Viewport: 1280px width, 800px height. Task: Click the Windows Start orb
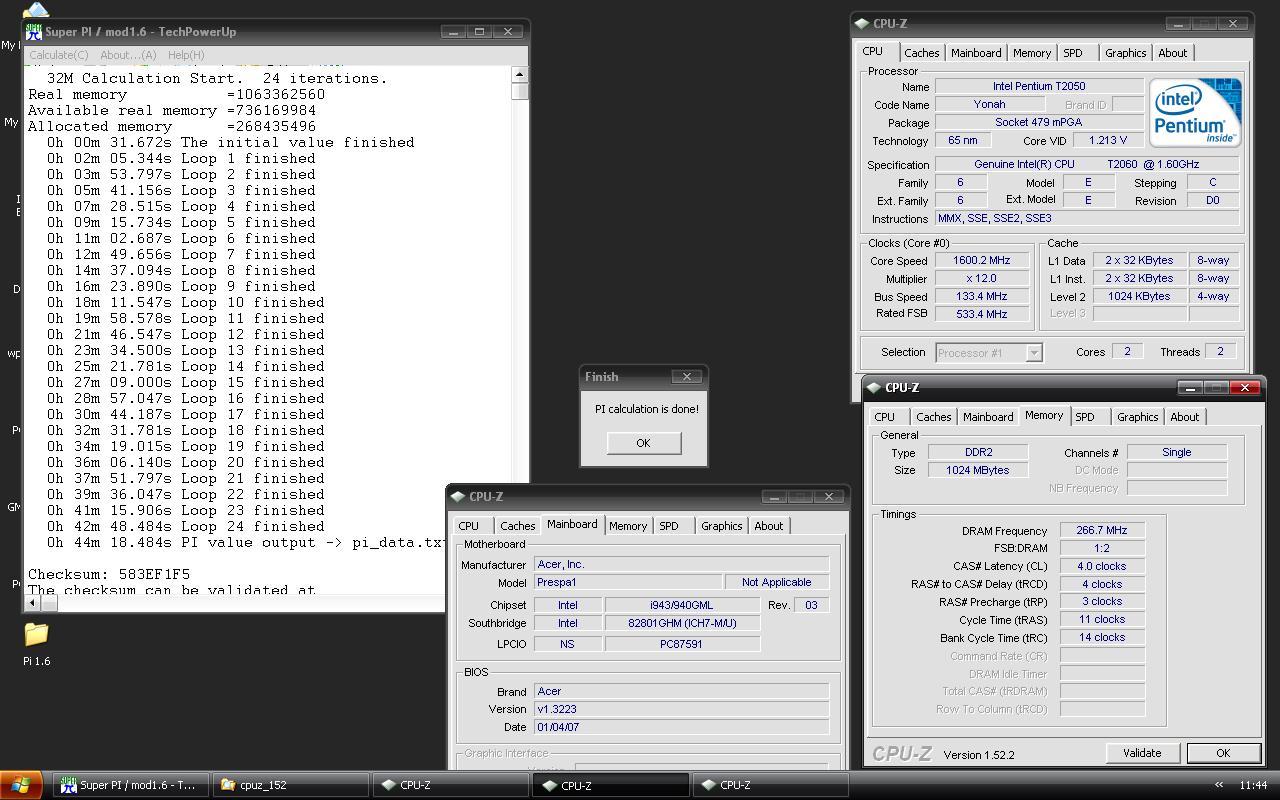(x=21, y=785)
